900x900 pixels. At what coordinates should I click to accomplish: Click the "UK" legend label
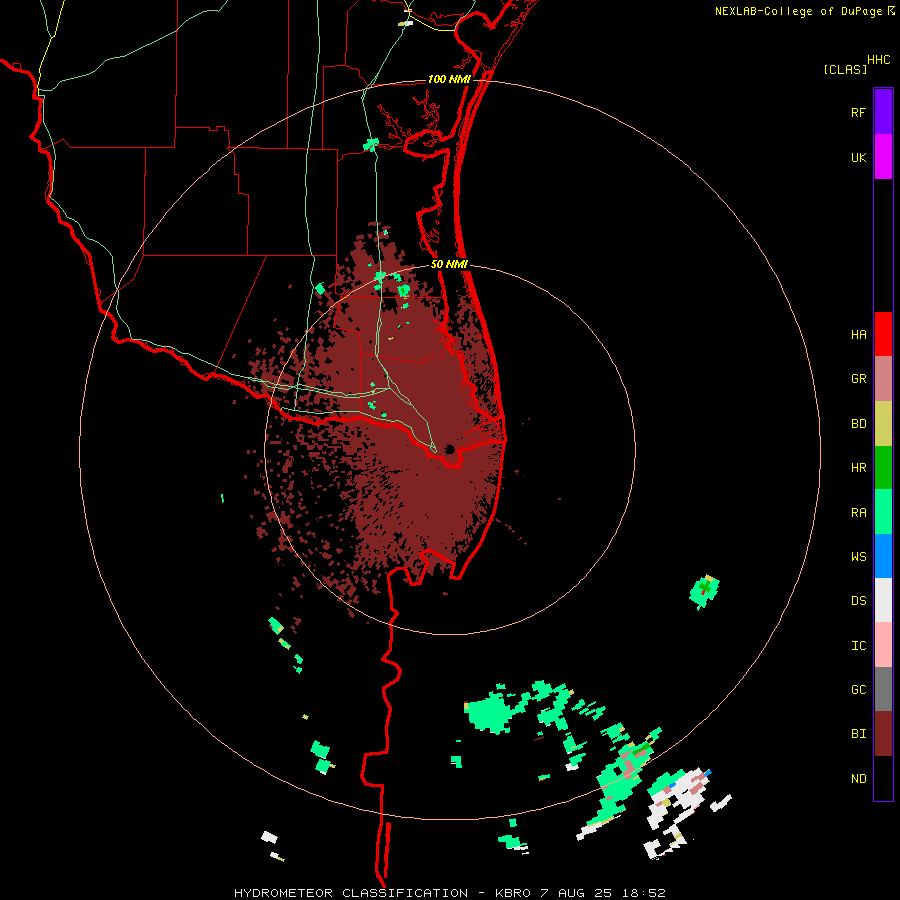click(x=858, y=158)
